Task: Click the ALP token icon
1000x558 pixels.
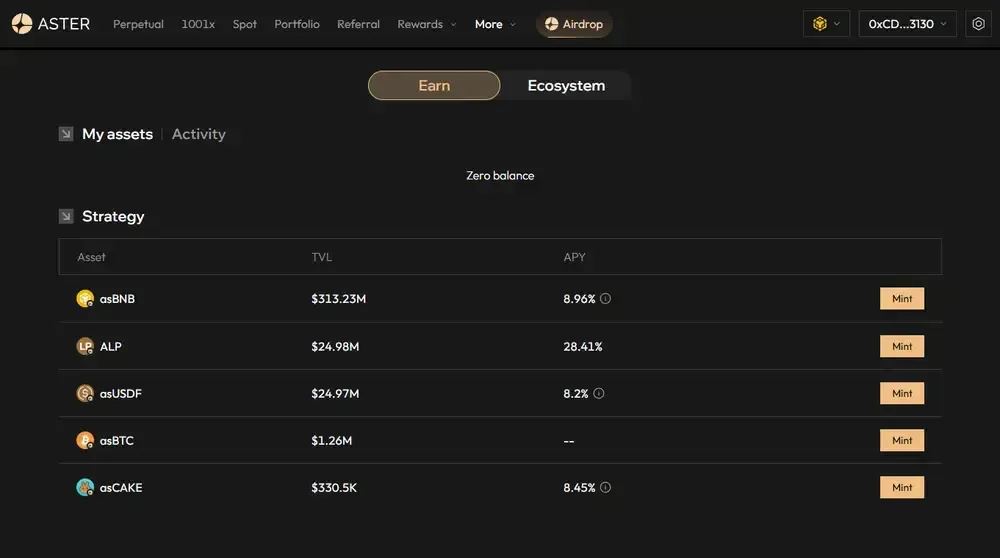Action: click(x=85, y=346)
